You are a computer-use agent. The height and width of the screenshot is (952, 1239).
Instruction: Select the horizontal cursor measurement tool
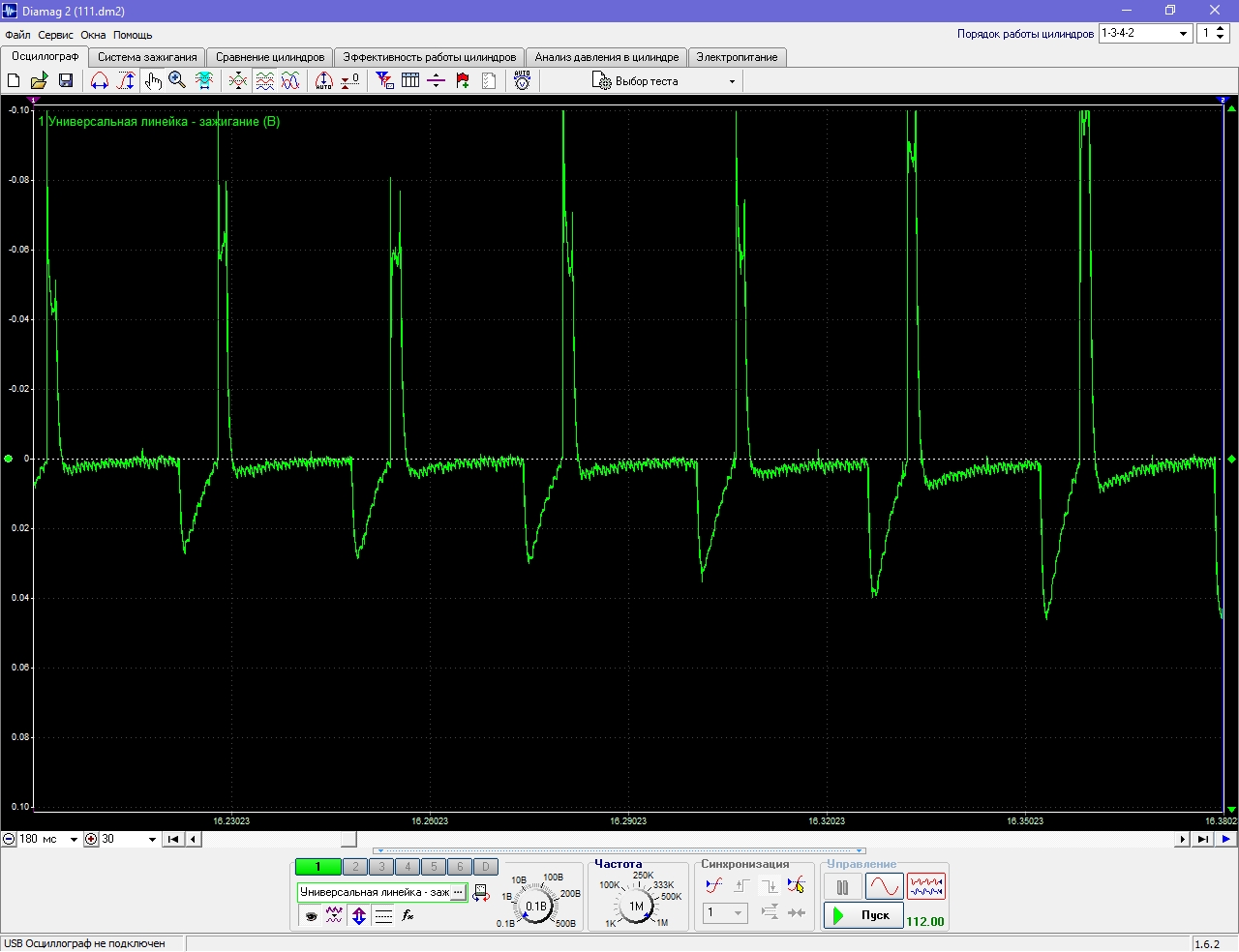tap(100, 80)
